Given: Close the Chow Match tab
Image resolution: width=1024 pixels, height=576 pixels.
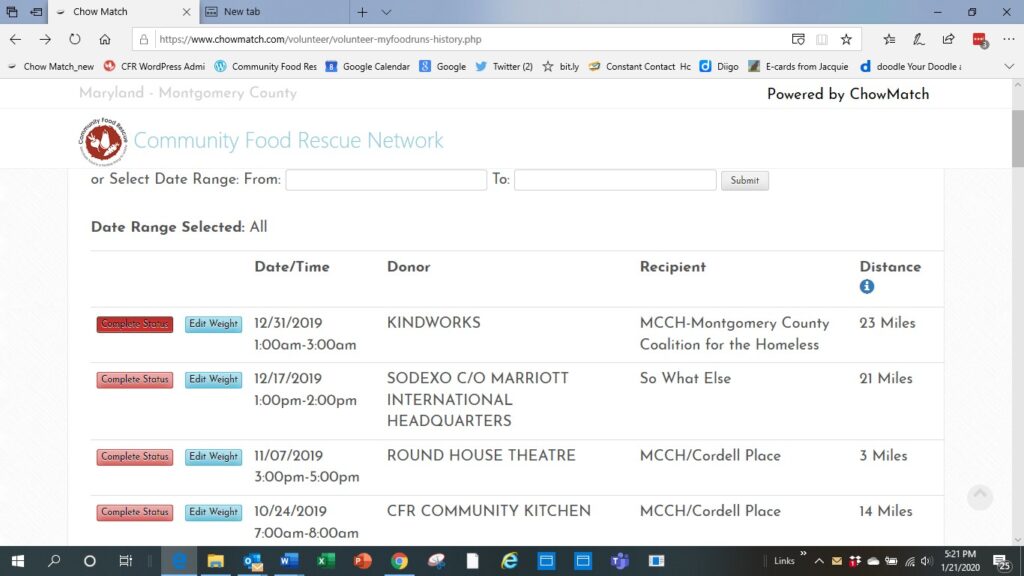Looking at the screenshot, I should pos(186,12).
